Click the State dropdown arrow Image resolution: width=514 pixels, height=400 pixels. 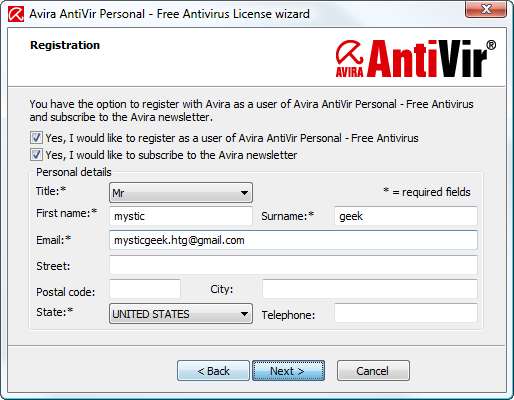244,314
